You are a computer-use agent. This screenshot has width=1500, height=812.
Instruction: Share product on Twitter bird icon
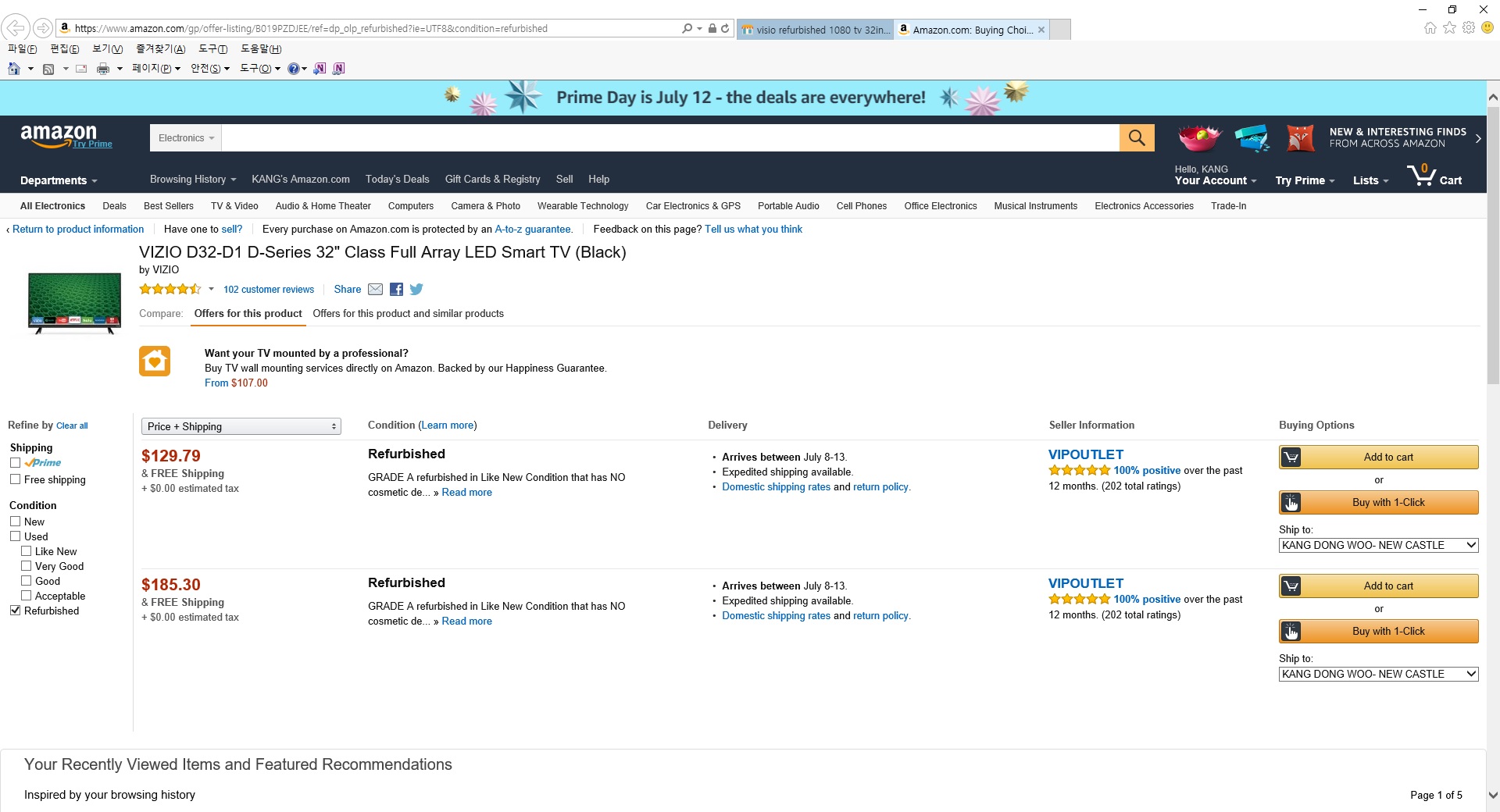point(416,290)
